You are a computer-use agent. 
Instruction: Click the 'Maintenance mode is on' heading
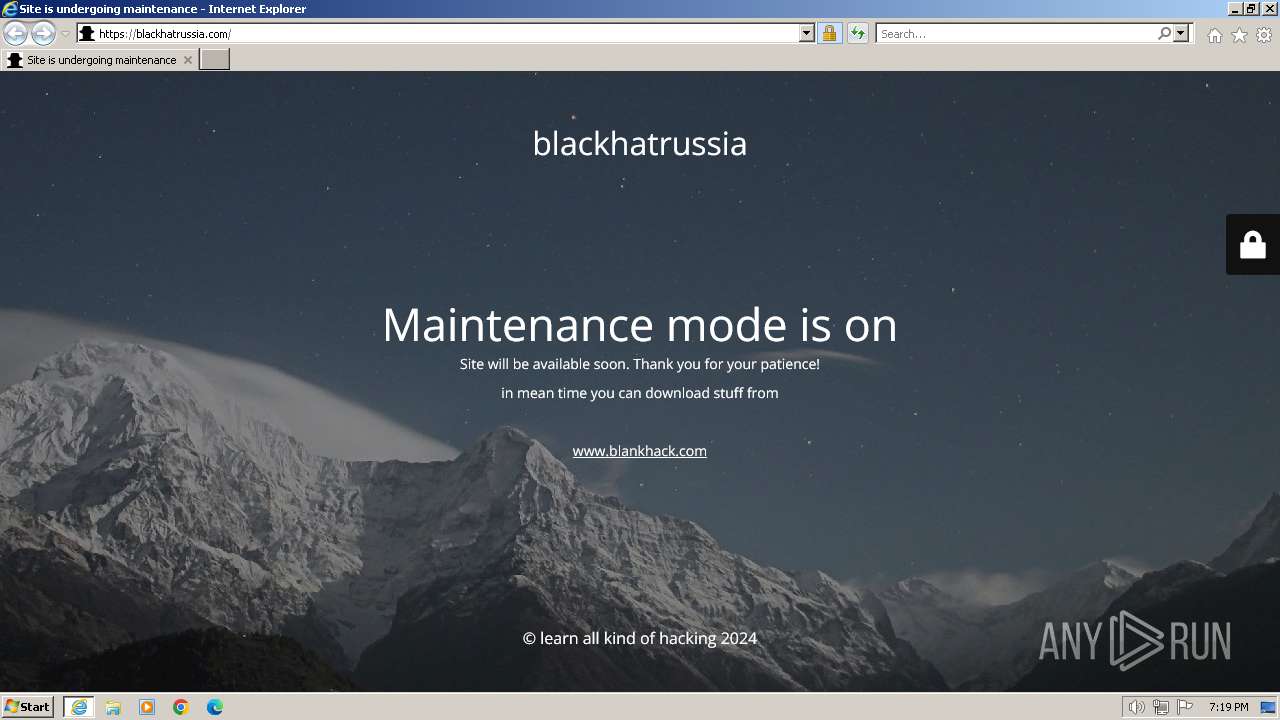click(640, 324)
